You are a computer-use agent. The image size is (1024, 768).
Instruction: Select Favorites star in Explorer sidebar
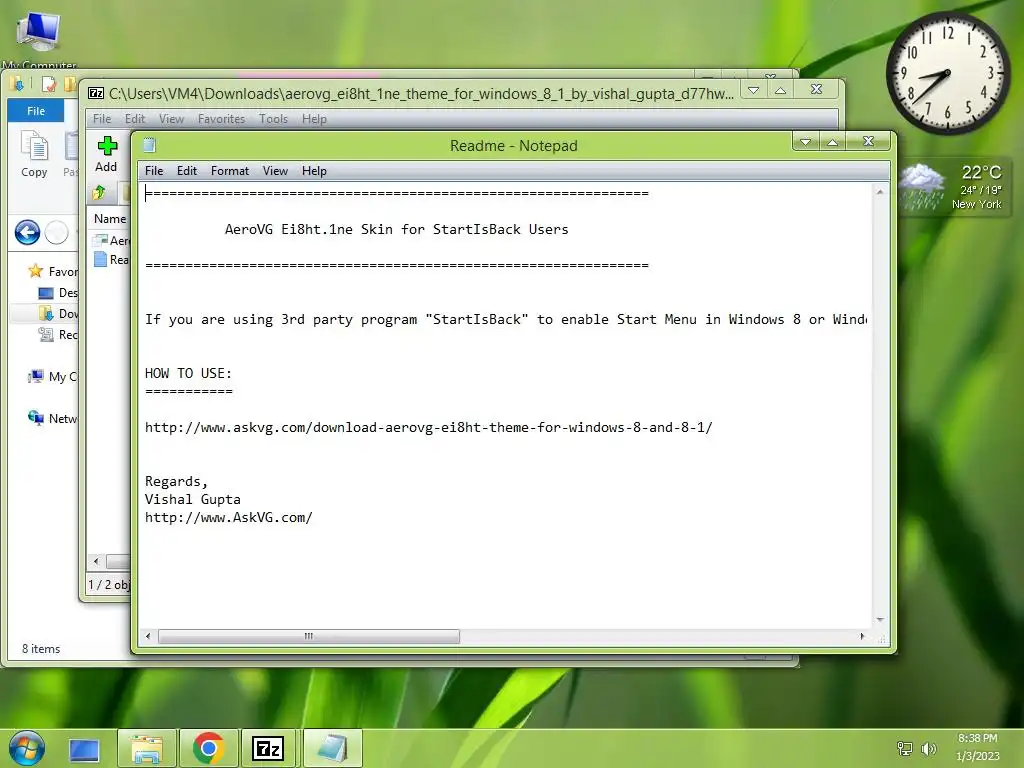tap(35, 271)
